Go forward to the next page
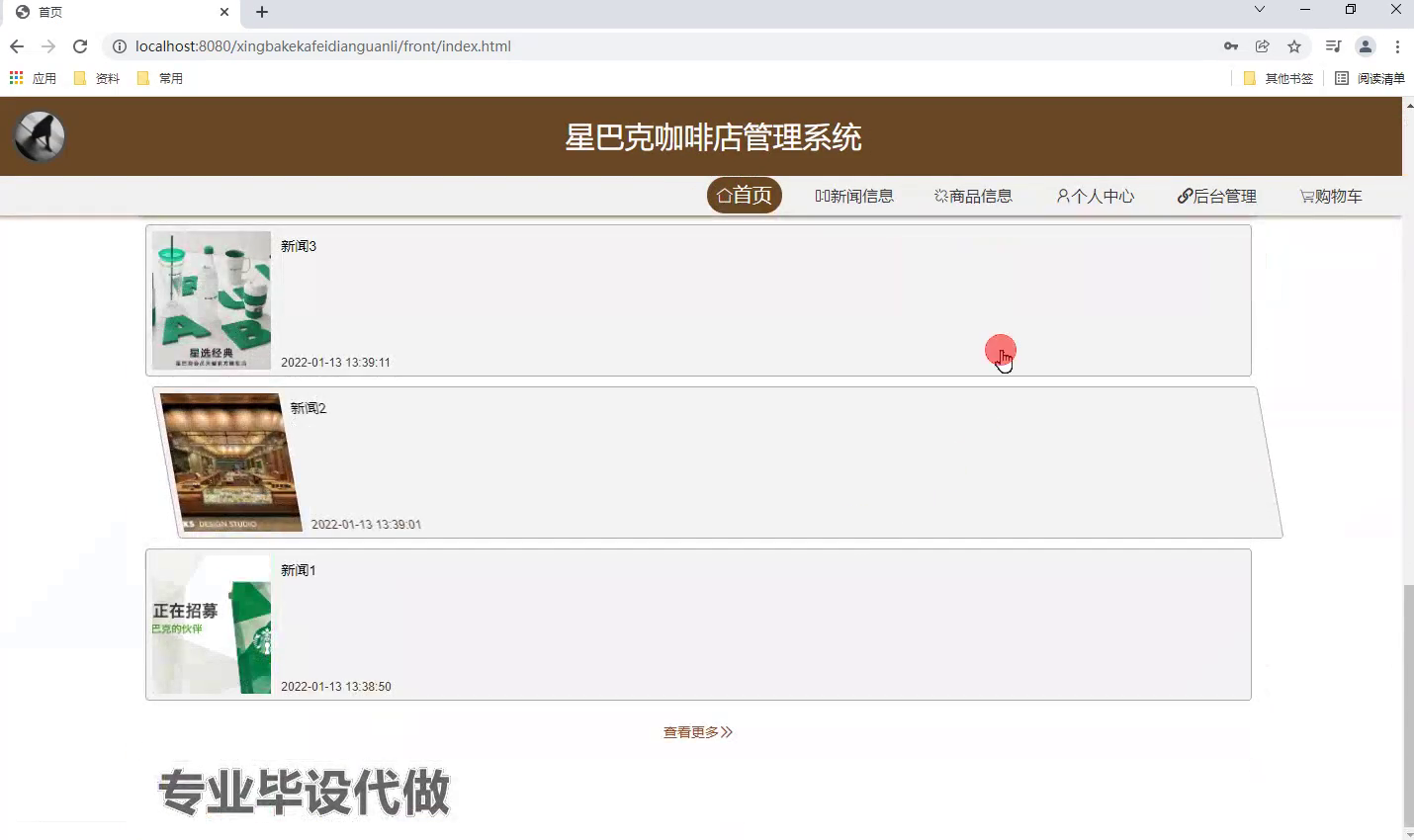 click(48, 46)
